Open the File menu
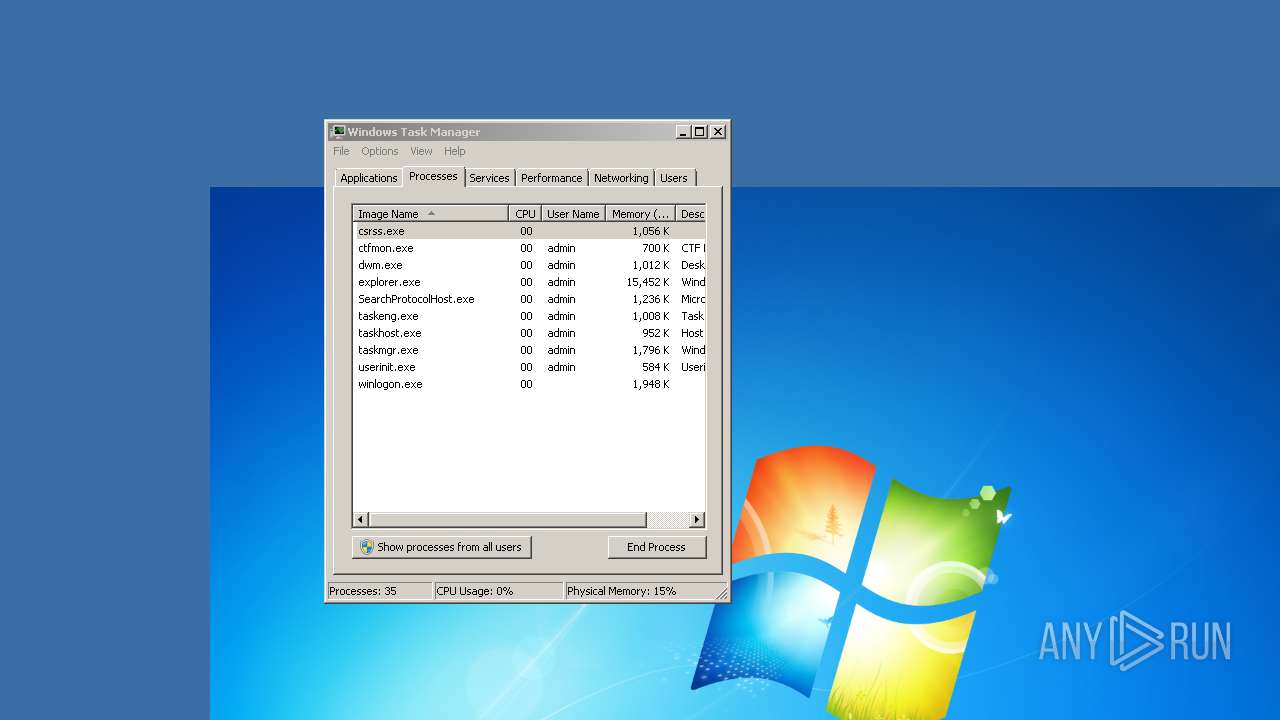Image resolution: width=1280 pixels, height=720 pixels. (341, 151)
